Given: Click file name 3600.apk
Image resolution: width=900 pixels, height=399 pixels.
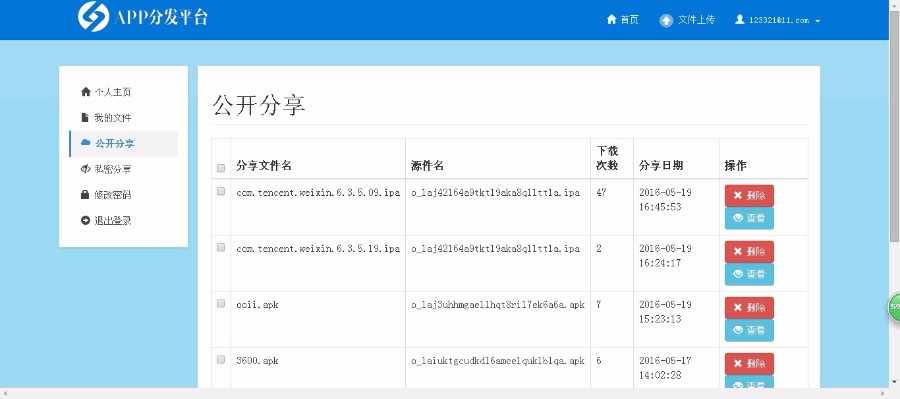Looking at the screenshot, I should point(257,361).
